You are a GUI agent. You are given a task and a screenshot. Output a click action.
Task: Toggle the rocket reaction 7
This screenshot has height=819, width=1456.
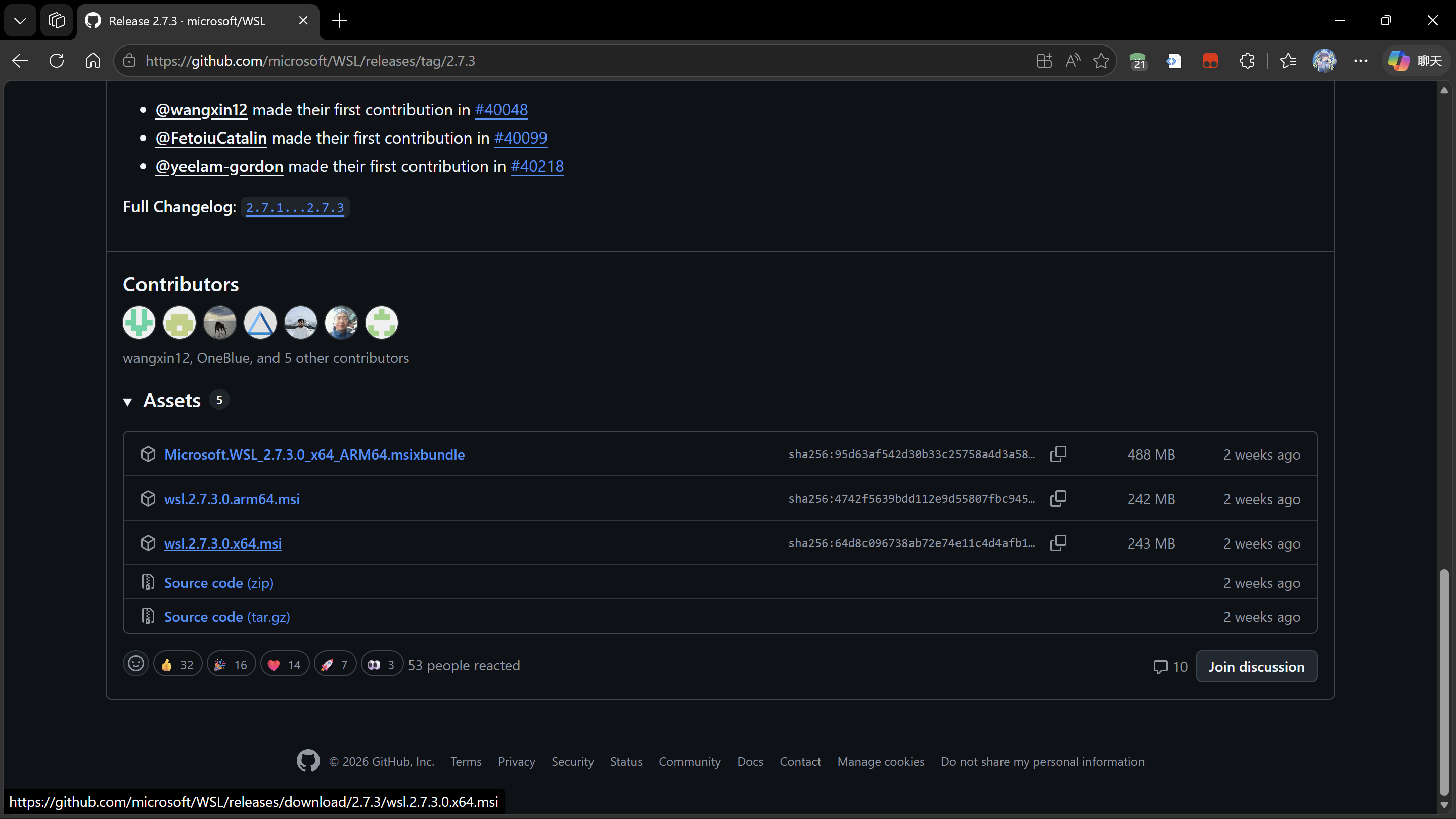click(x=335, y=665)
